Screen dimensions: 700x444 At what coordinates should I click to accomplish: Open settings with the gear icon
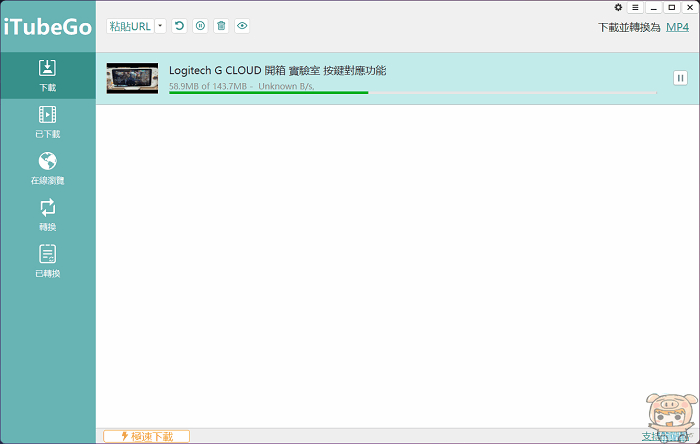coord(618,8)
